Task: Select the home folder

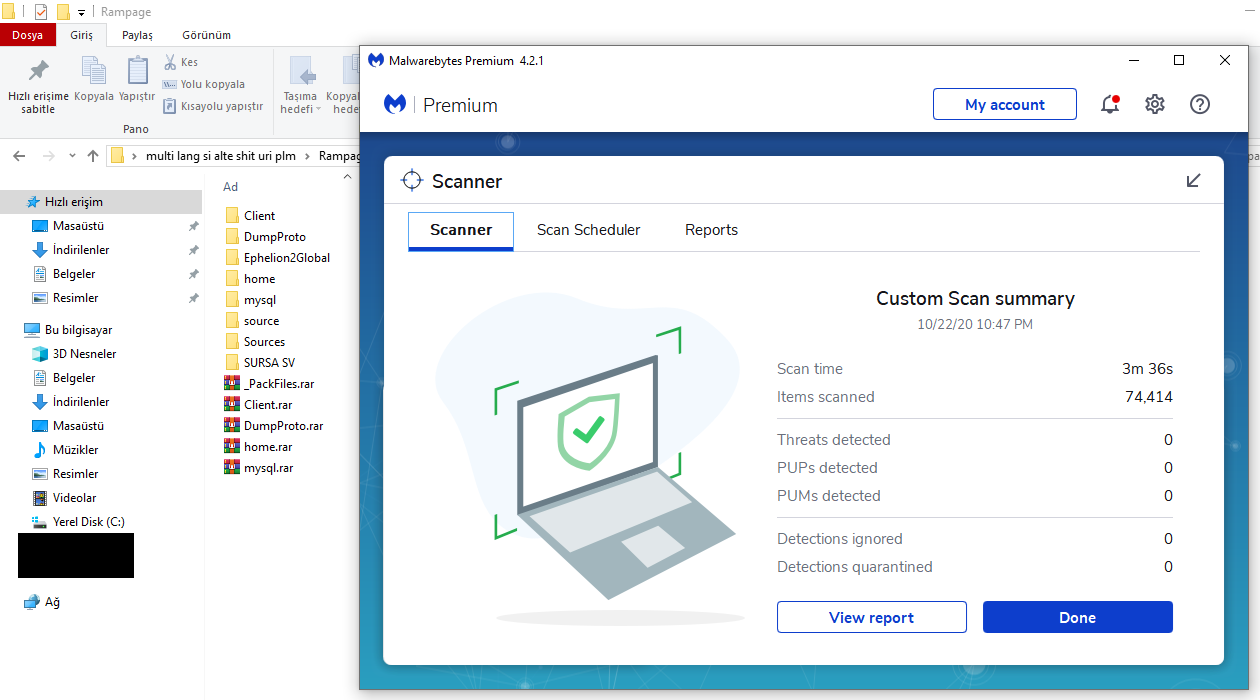Action: tap(250, 279)
